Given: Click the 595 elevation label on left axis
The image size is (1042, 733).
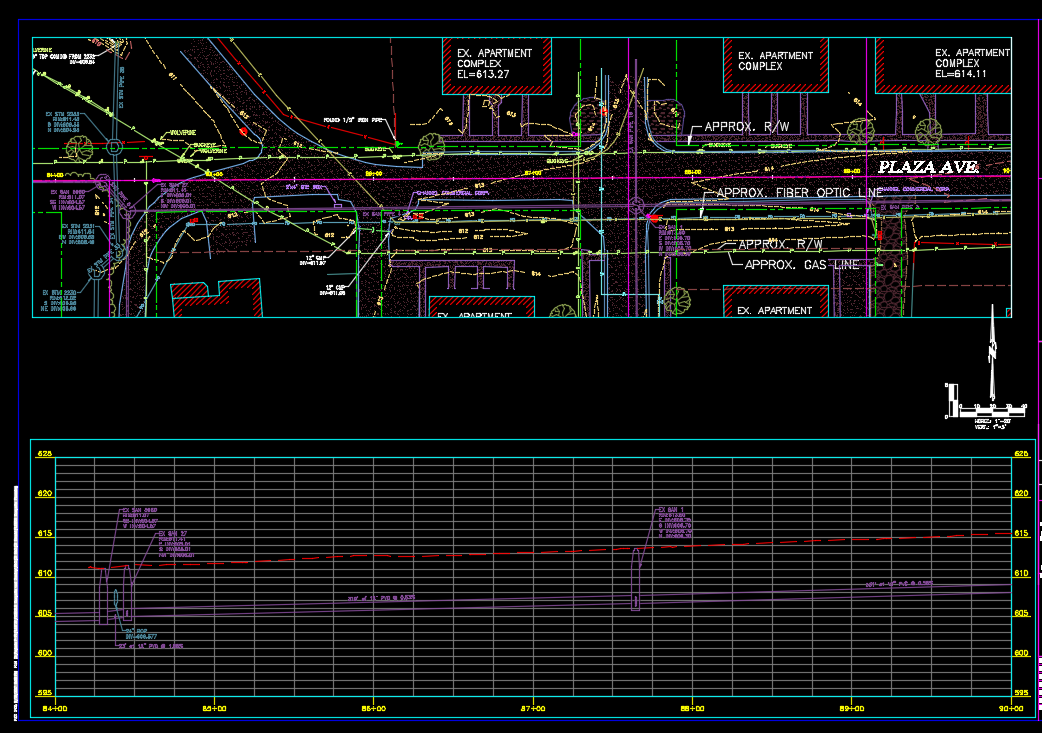Looking at the screenshot, I should [44, 692].
